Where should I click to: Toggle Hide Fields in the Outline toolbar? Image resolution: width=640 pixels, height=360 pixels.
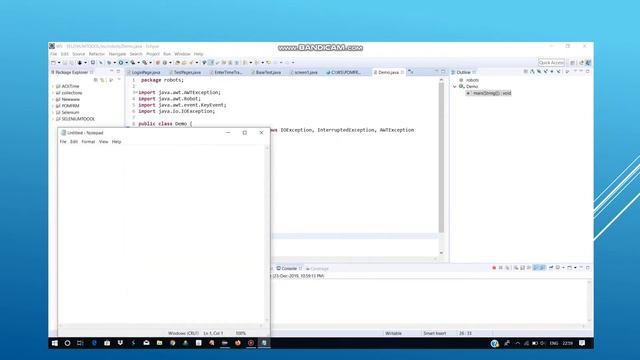pyautogui.click(x=538, y=72)
